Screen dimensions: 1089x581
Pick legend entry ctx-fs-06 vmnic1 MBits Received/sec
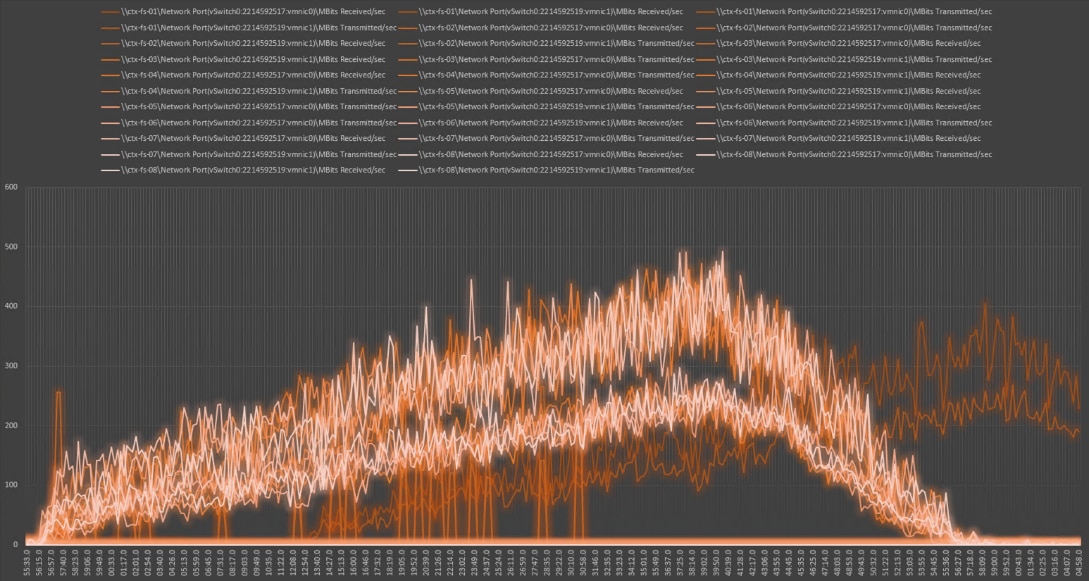[x=541, y=122]
